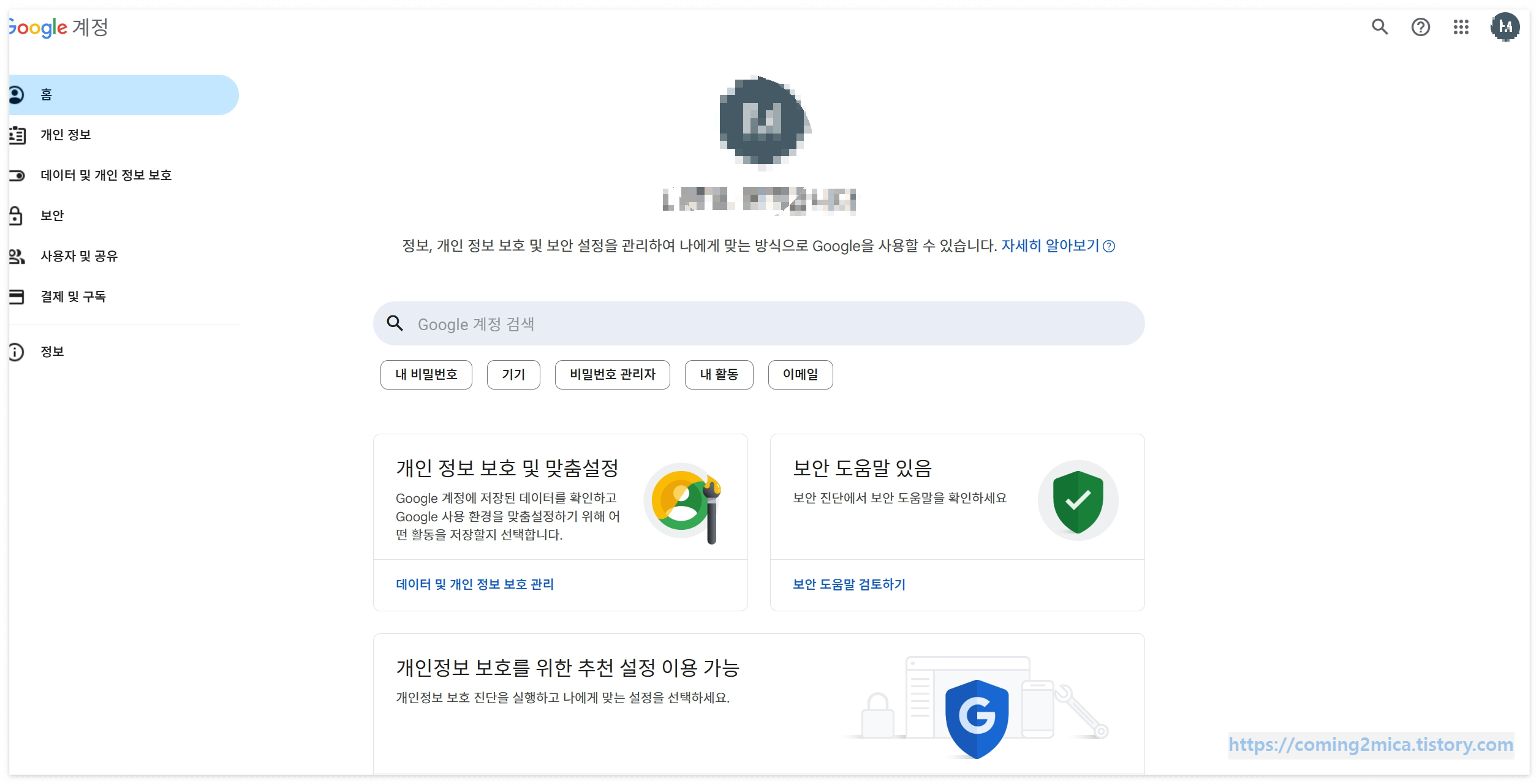Viewport: 1539px width, 784px height.
Task: Click the 보안 lock icon in sidebar
Action: pyautogui.click(x=16, y=216)
